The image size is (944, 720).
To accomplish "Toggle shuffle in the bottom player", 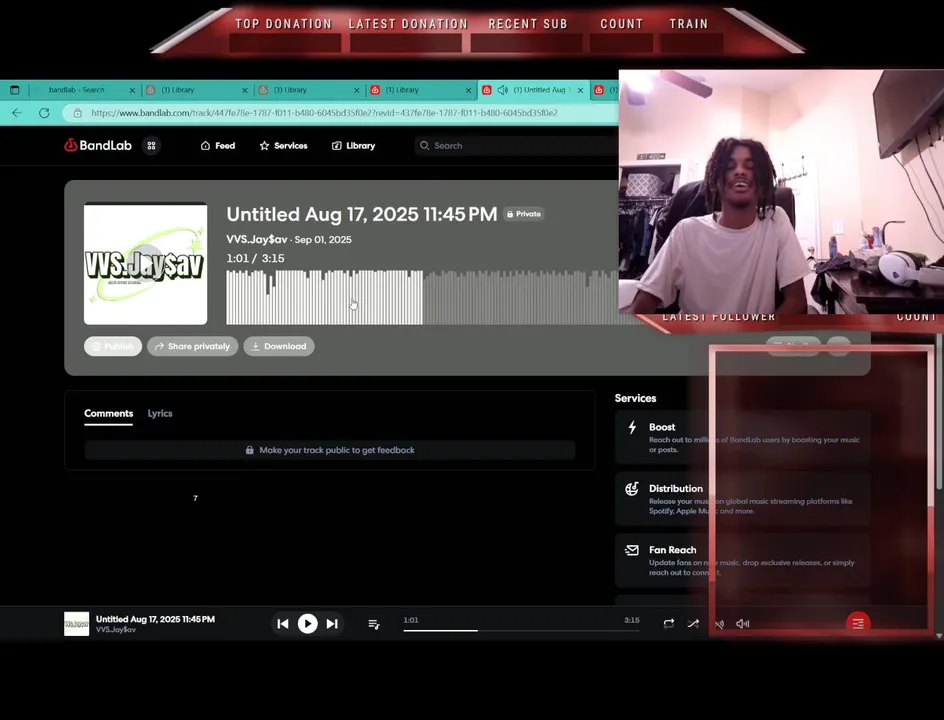I will pos(694,624).
